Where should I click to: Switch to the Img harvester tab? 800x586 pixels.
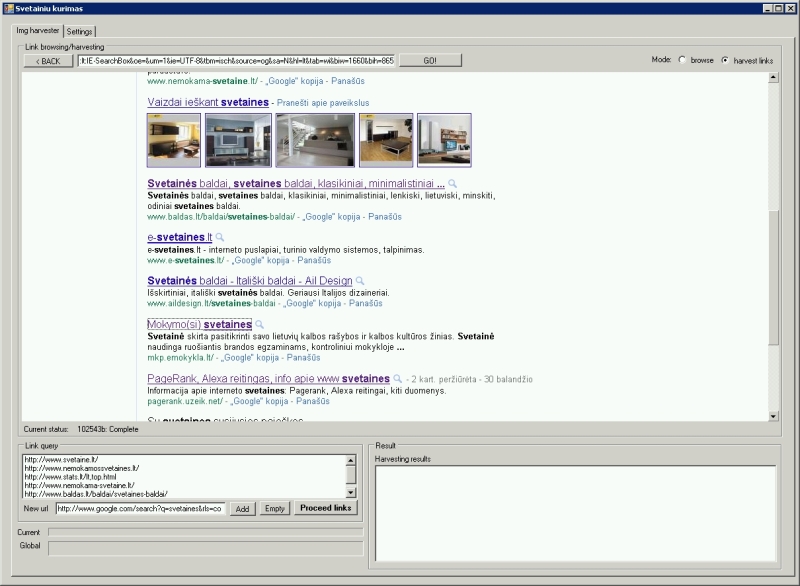[38, 31]
